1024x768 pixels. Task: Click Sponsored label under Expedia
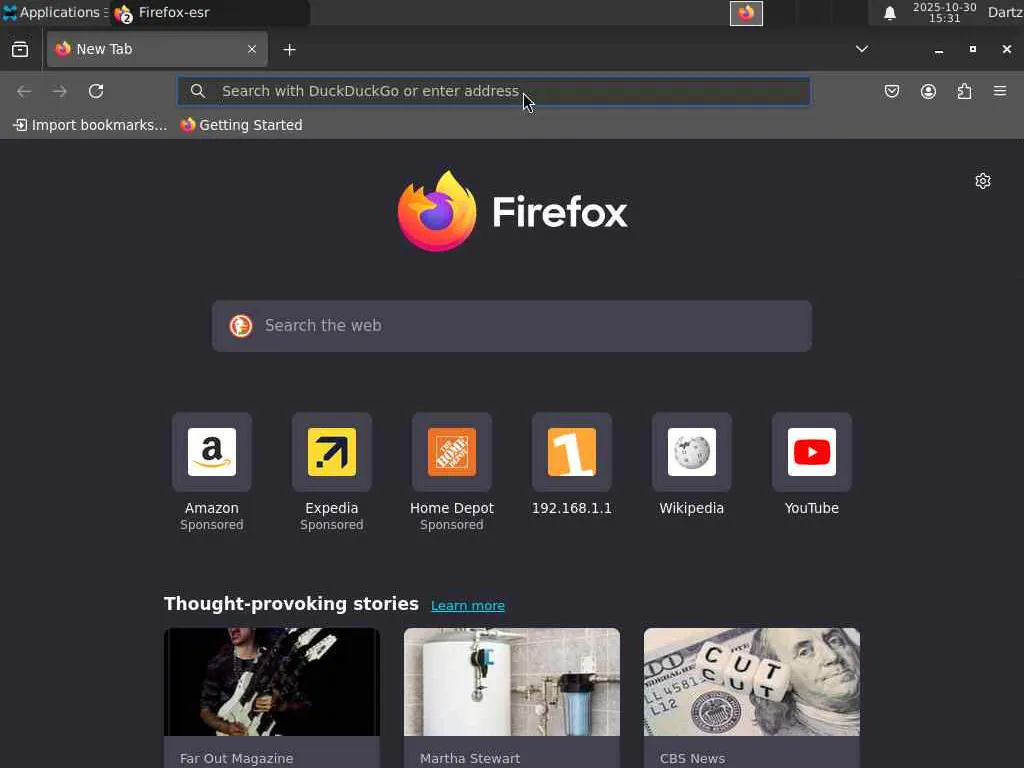coord(332,525)
